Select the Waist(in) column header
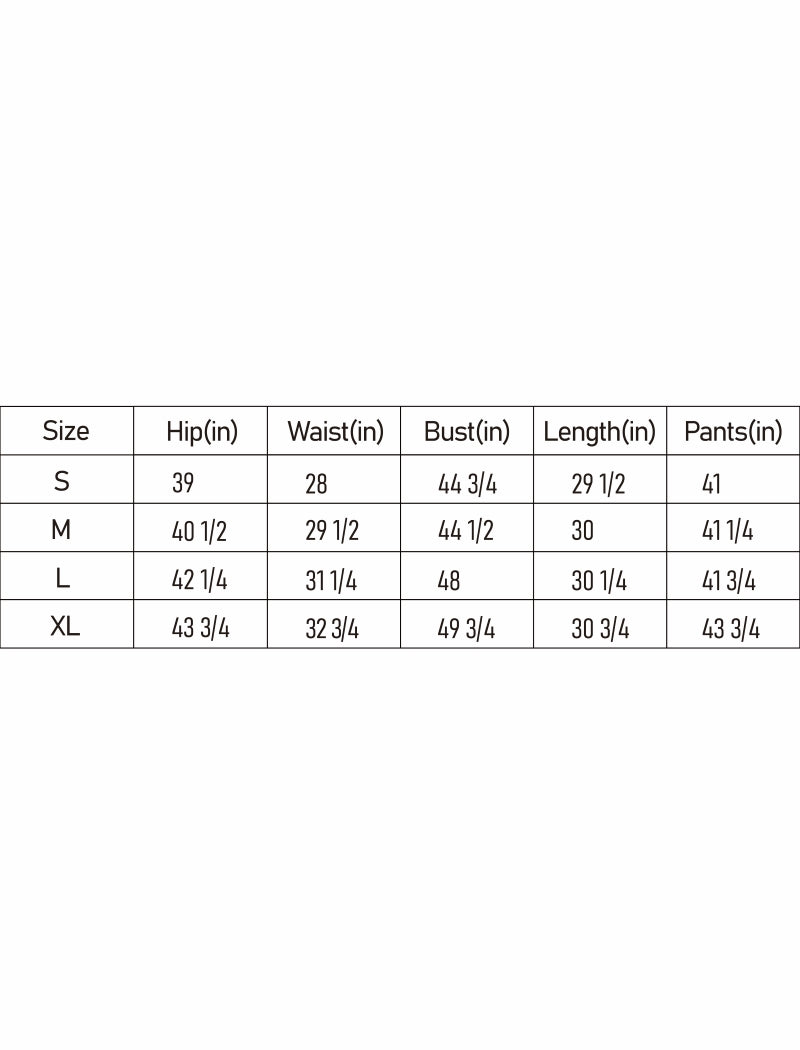This screenshot has width=800, height=1050. point(335,432)
